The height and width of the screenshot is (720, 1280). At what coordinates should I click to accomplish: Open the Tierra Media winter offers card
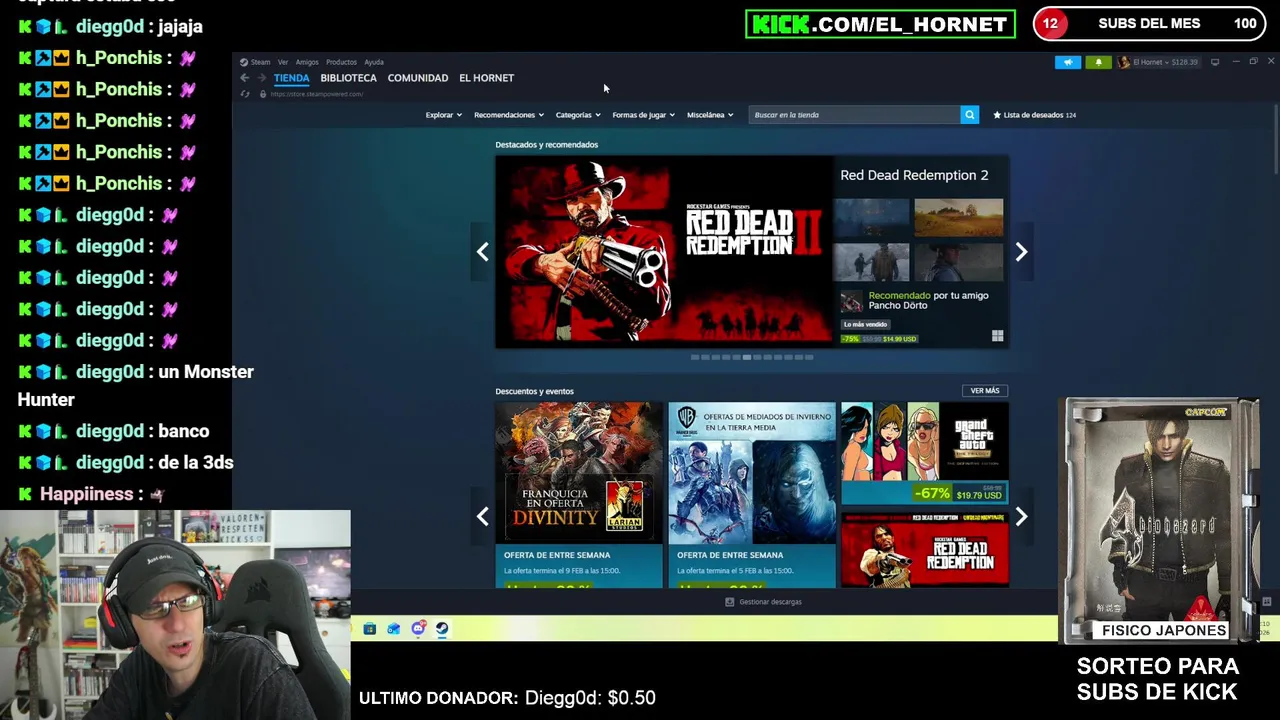pyautogui.click(x=752, y=495)
